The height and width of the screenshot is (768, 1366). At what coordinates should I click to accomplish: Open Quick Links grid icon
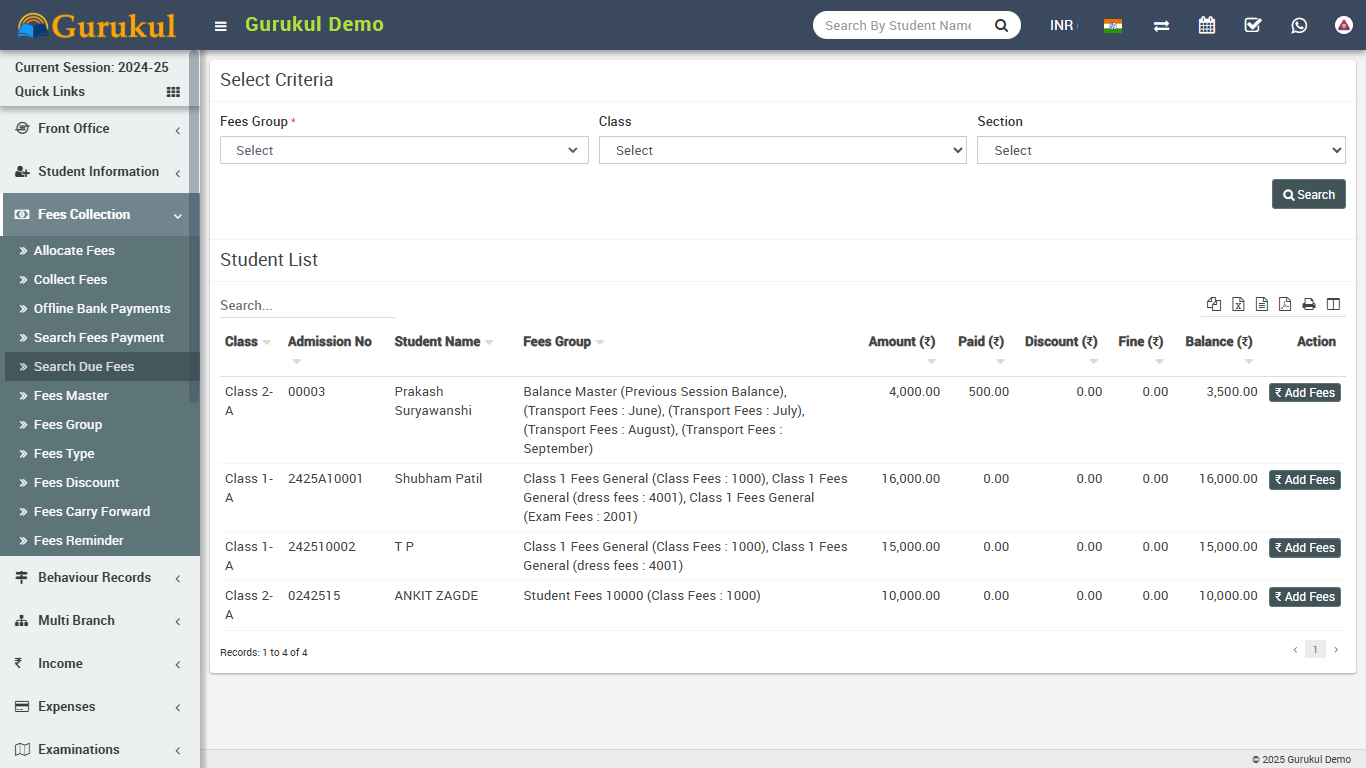point(173,92)
